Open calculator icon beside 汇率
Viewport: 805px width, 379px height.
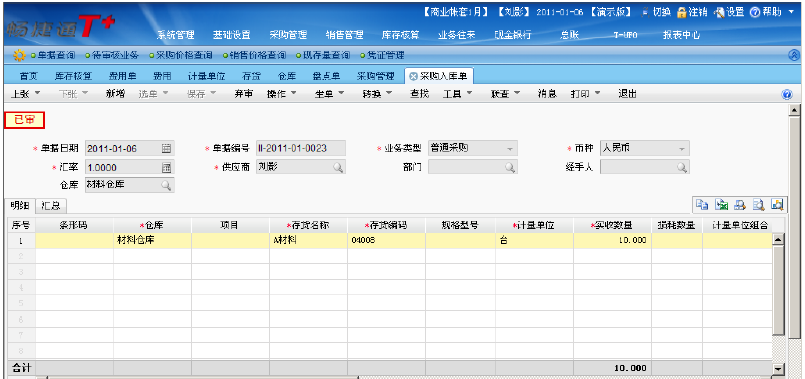point(166,167)
